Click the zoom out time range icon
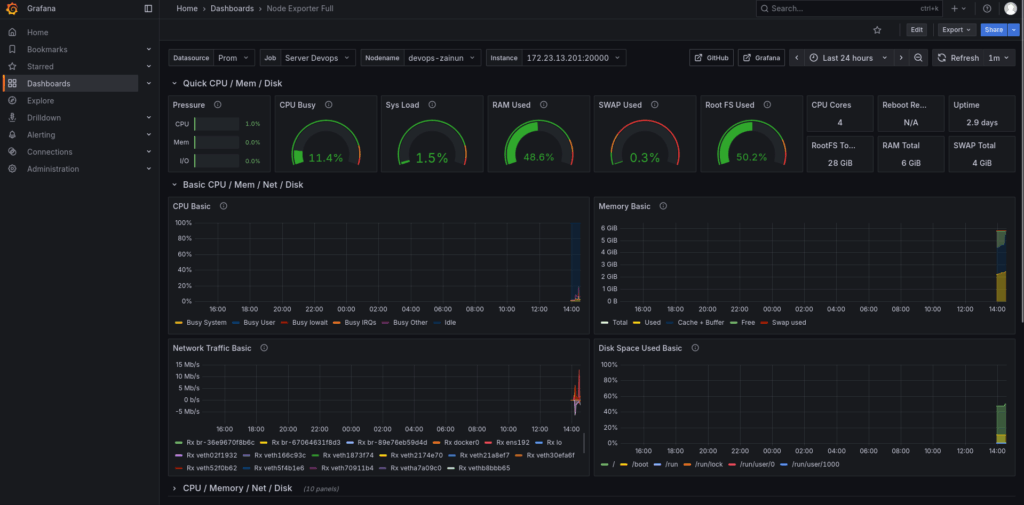This screenshot has width=1024, height=505. tap(918, 58)
